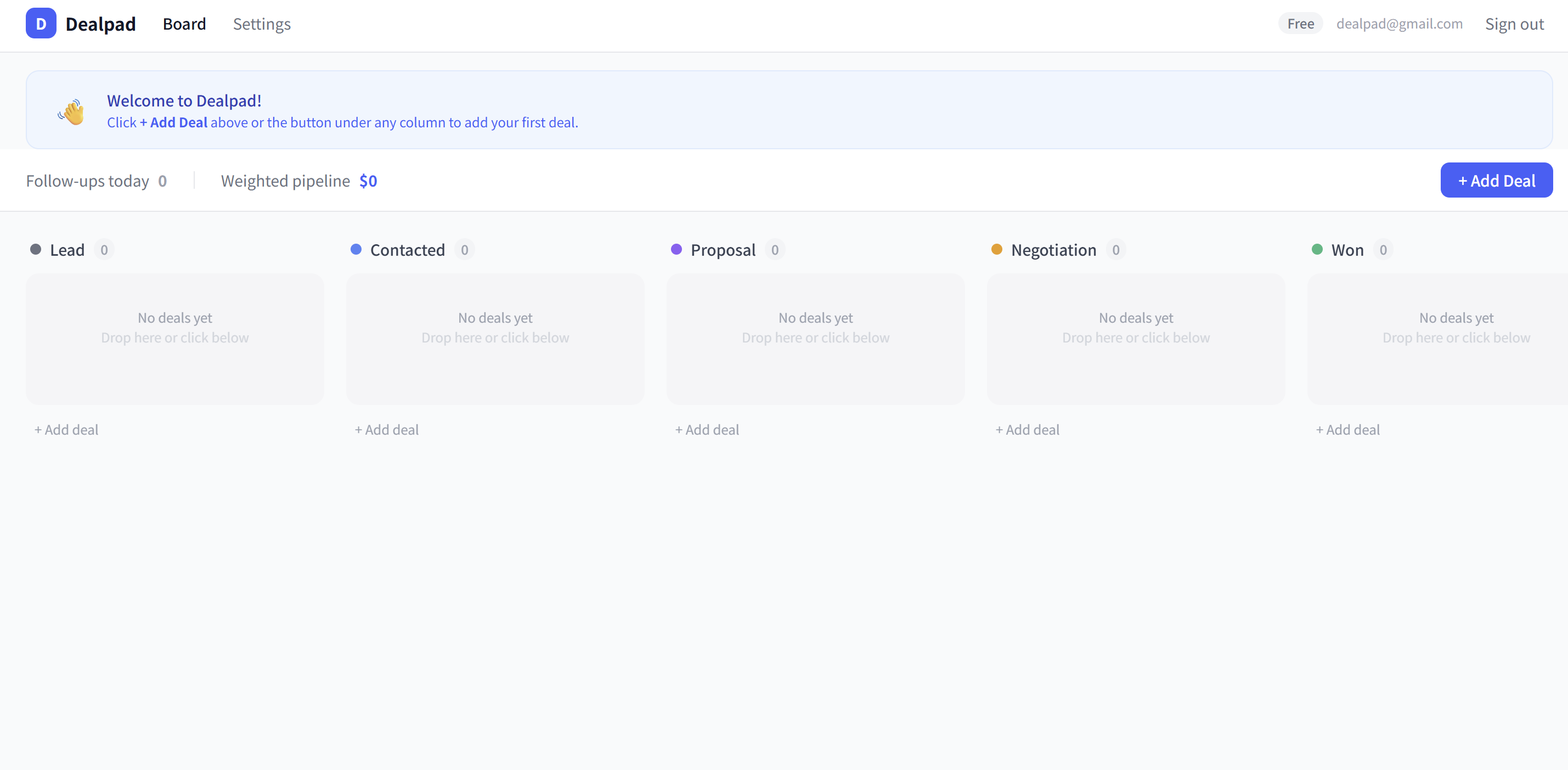
Task: Click the empty Contacted drop zone
Action: tap(495, 339)
